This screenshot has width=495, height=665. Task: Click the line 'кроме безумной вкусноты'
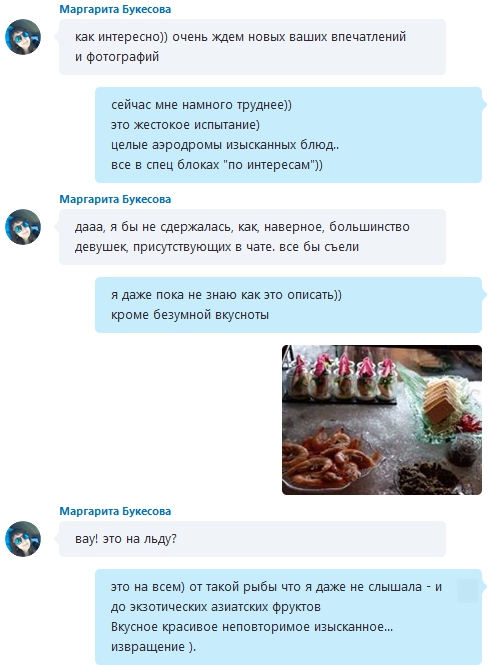pos(190,315)
